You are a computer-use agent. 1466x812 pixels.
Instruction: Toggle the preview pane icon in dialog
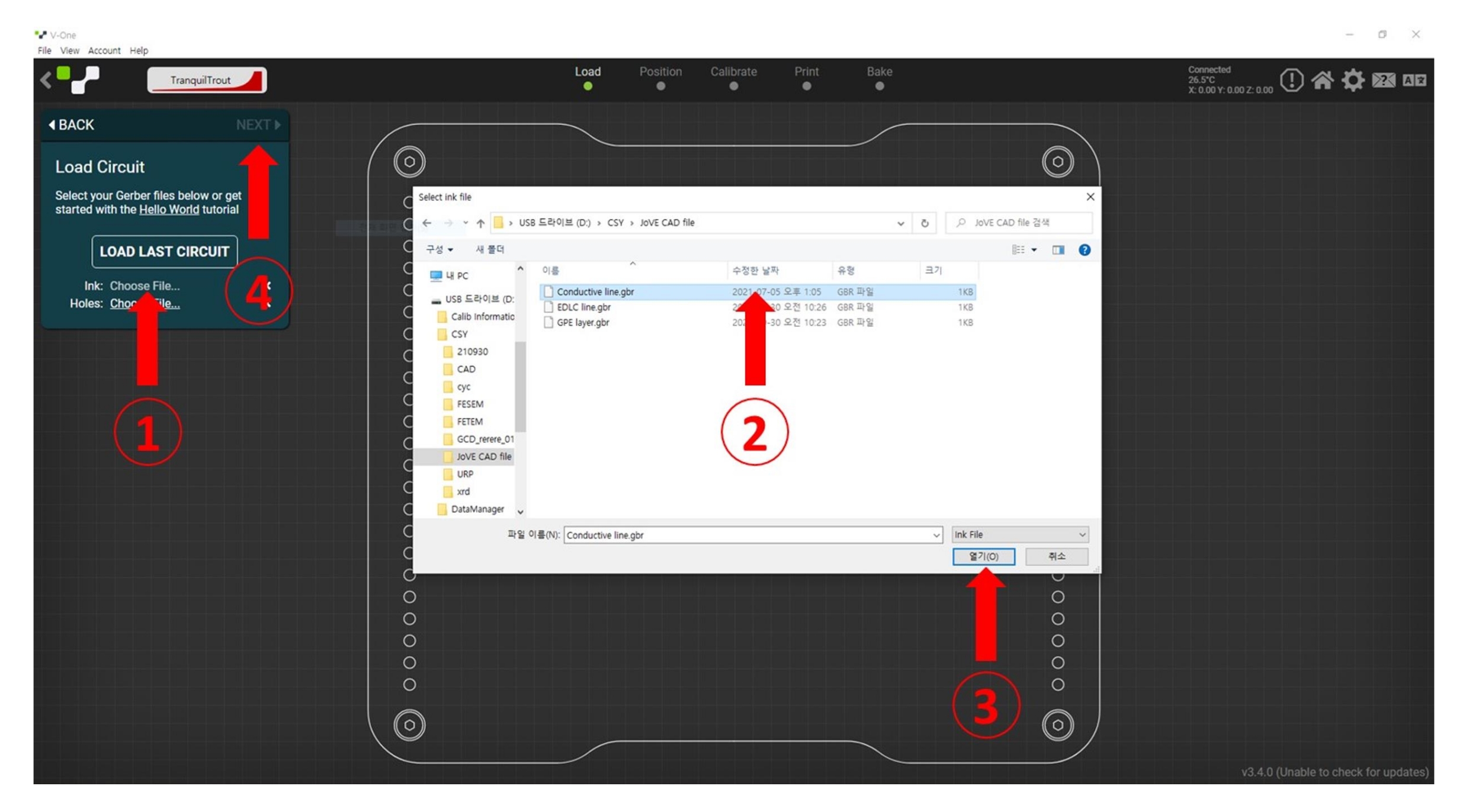pos(1058,250)
